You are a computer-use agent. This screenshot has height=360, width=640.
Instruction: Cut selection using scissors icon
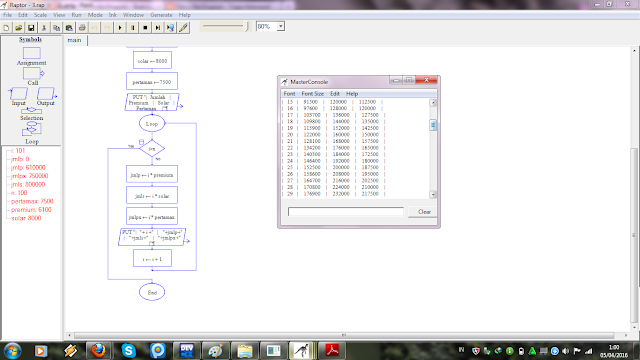[x=44, y=28]
